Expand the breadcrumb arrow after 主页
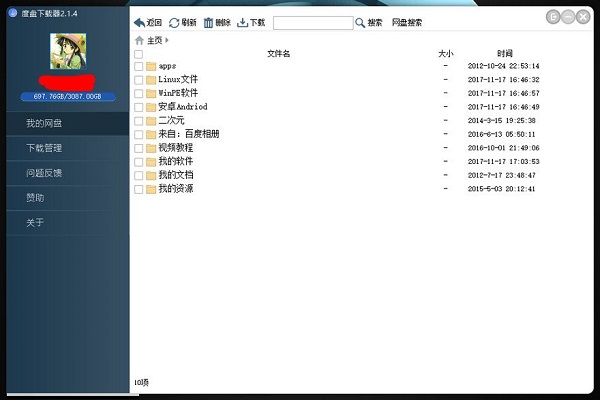600x400 pixels. pyautogui.click(x=167, y=40)
